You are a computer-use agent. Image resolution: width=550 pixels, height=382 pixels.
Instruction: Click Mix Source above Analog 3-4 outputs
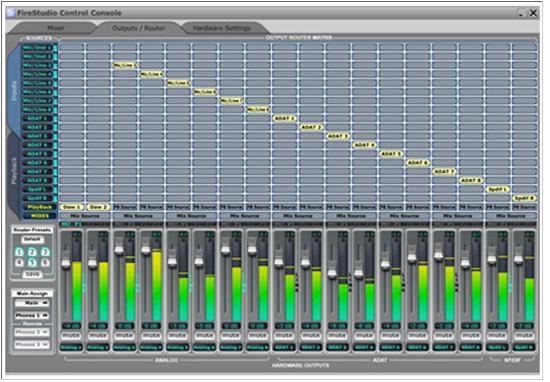click(x=138, y=216)
